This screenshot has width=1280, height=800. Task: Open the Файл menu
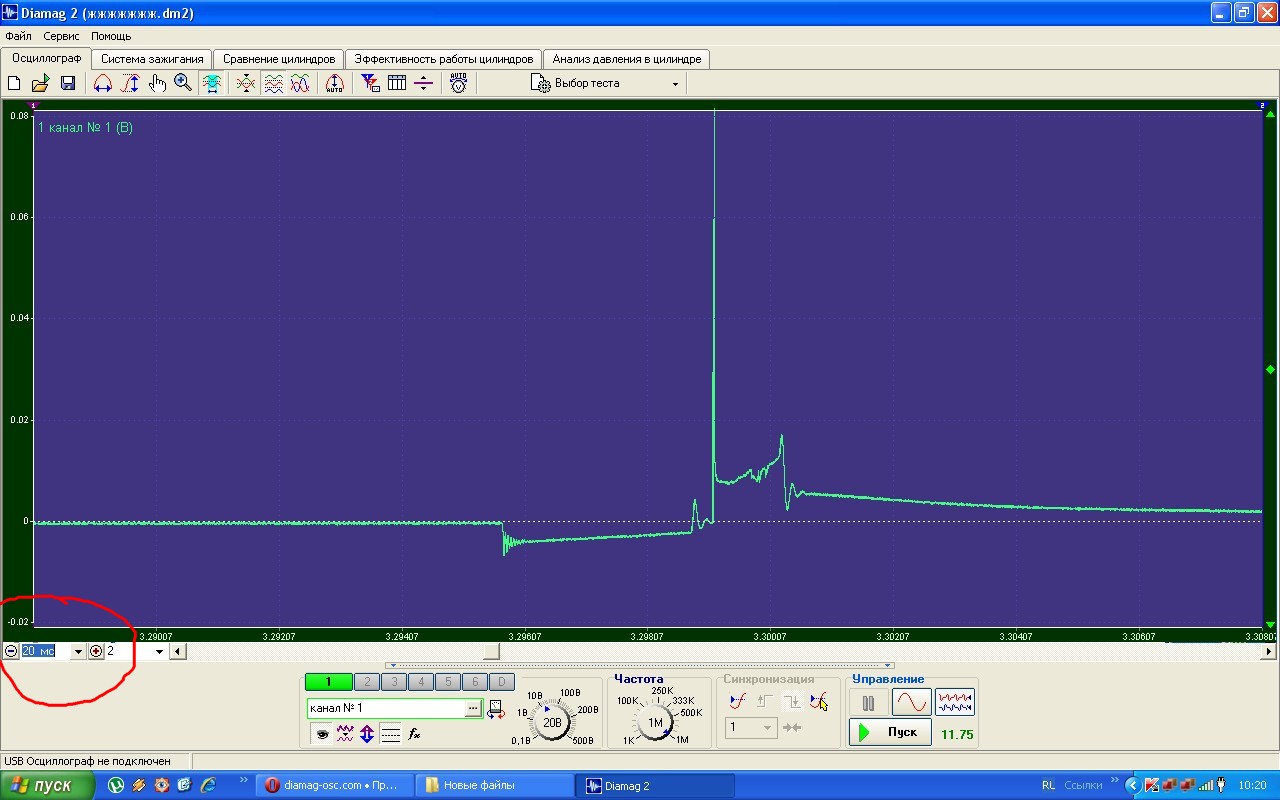tap(18, 36)
